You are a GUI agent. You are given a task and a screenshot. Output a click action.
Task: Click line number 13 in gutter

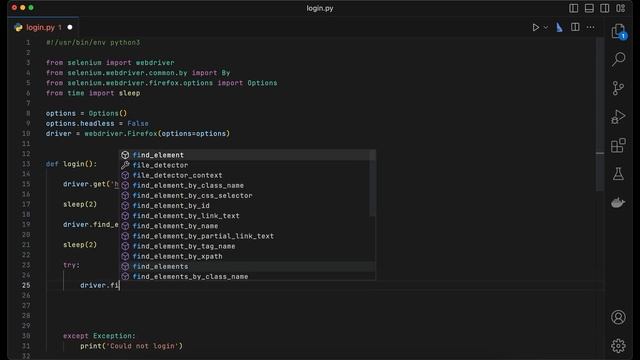pos(26,164)
